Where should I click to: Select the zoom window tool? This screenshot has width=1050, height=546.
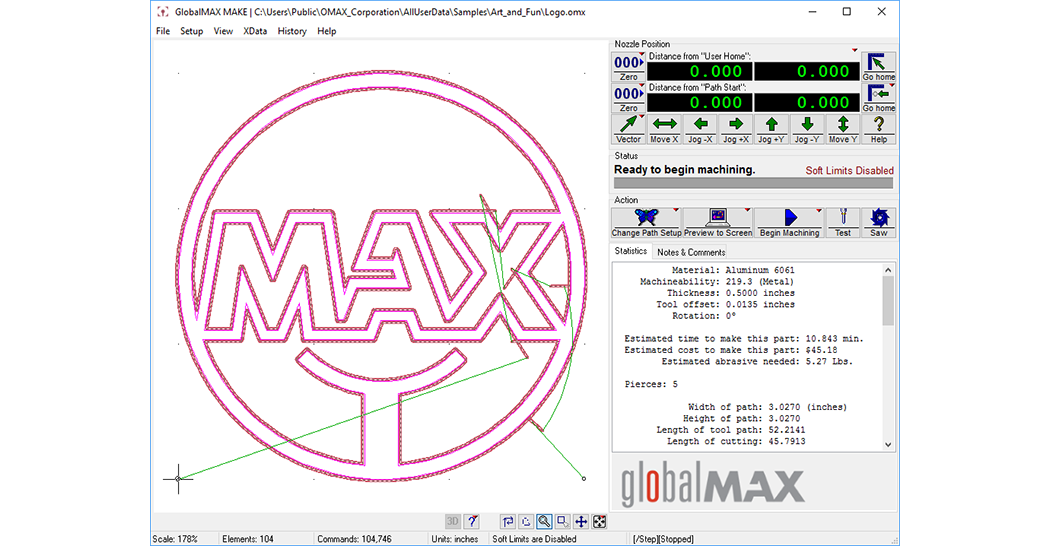[562, 521]
